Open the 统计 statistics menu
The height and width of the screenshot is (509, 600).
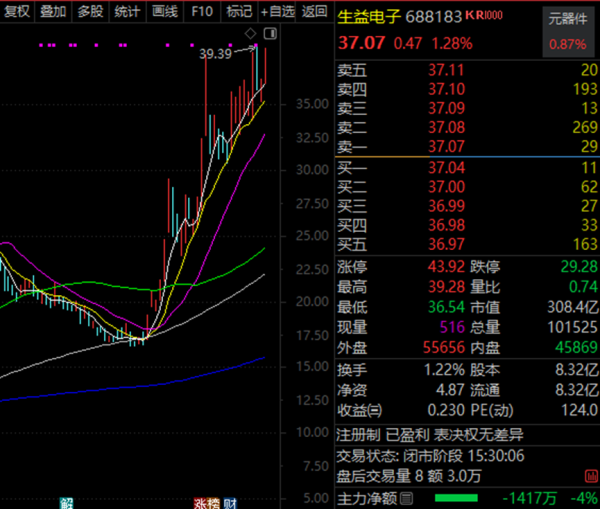pyautogui.click(x=127, y=11)
